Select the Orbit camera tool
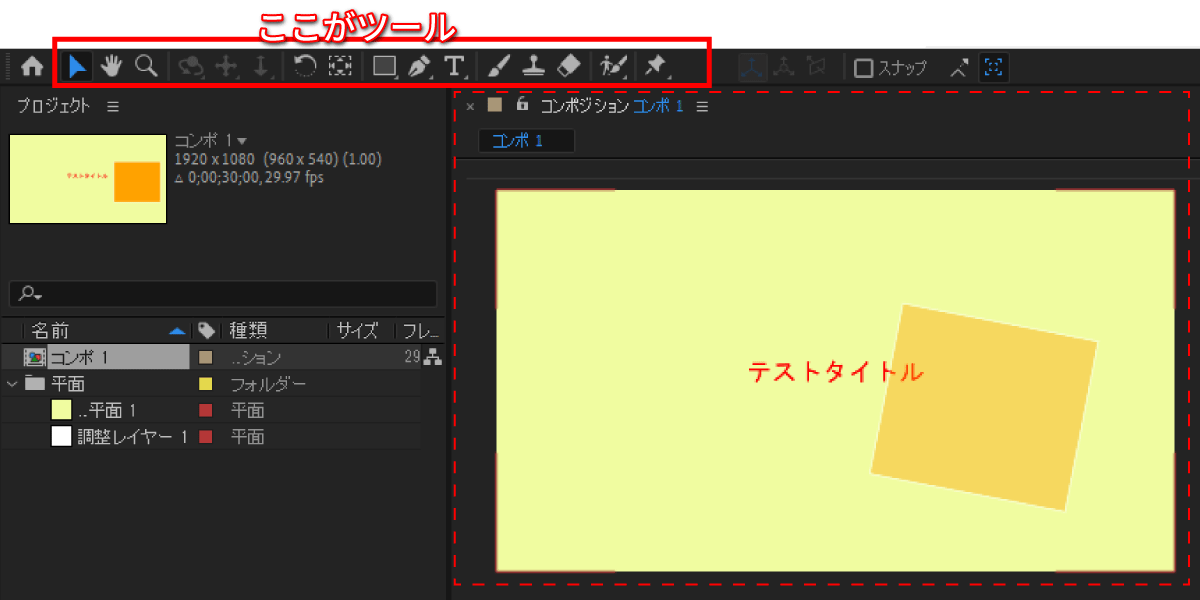Image resolution: width=1200 pixels, height=600 pixels. [x=191, y=67]
